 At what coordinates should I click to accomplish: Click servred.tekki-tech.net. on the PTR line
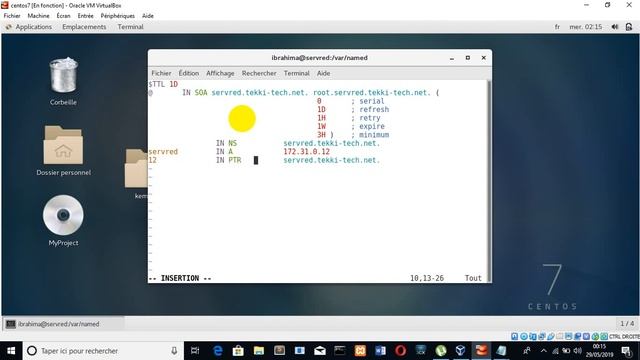coord(331,160)
